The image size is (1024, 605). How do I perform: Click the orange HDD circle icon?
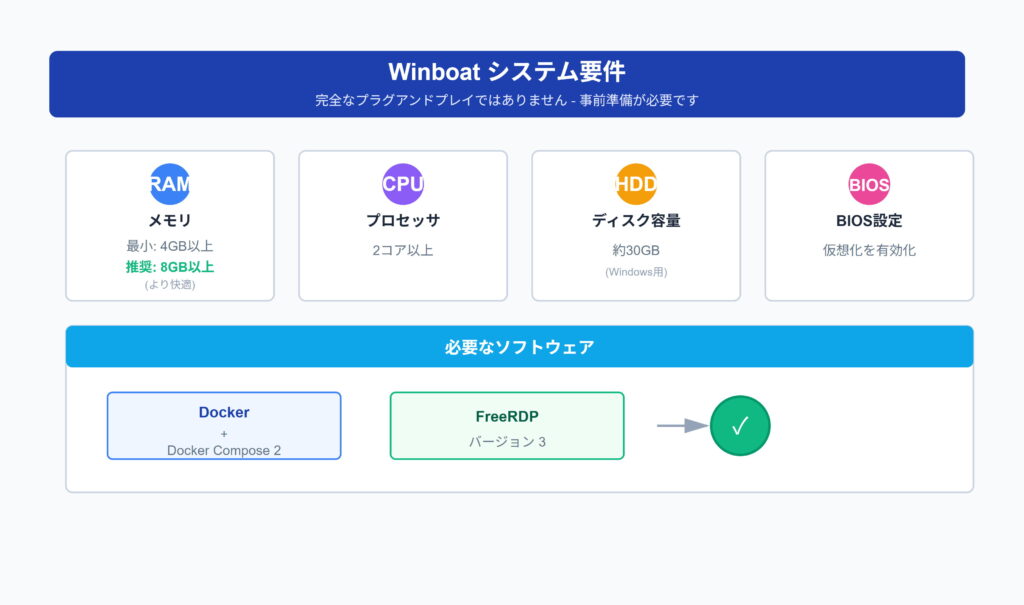(x=636, y=184)
